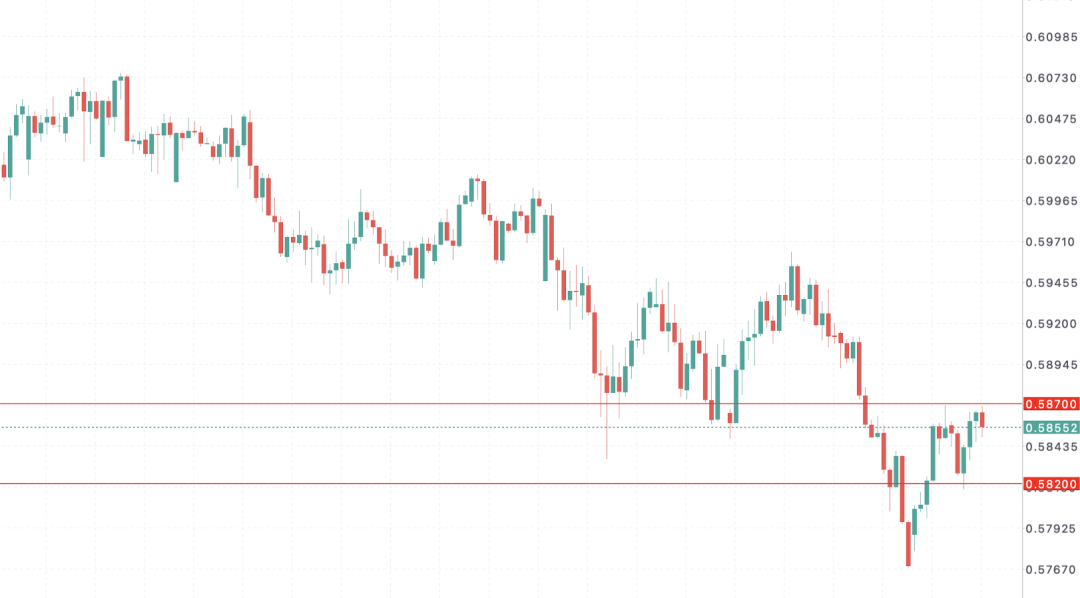This screenshot has width=1080, height=598.
Task: Click the 0.59200 price axis tick
Action: tap(1051, 324)
